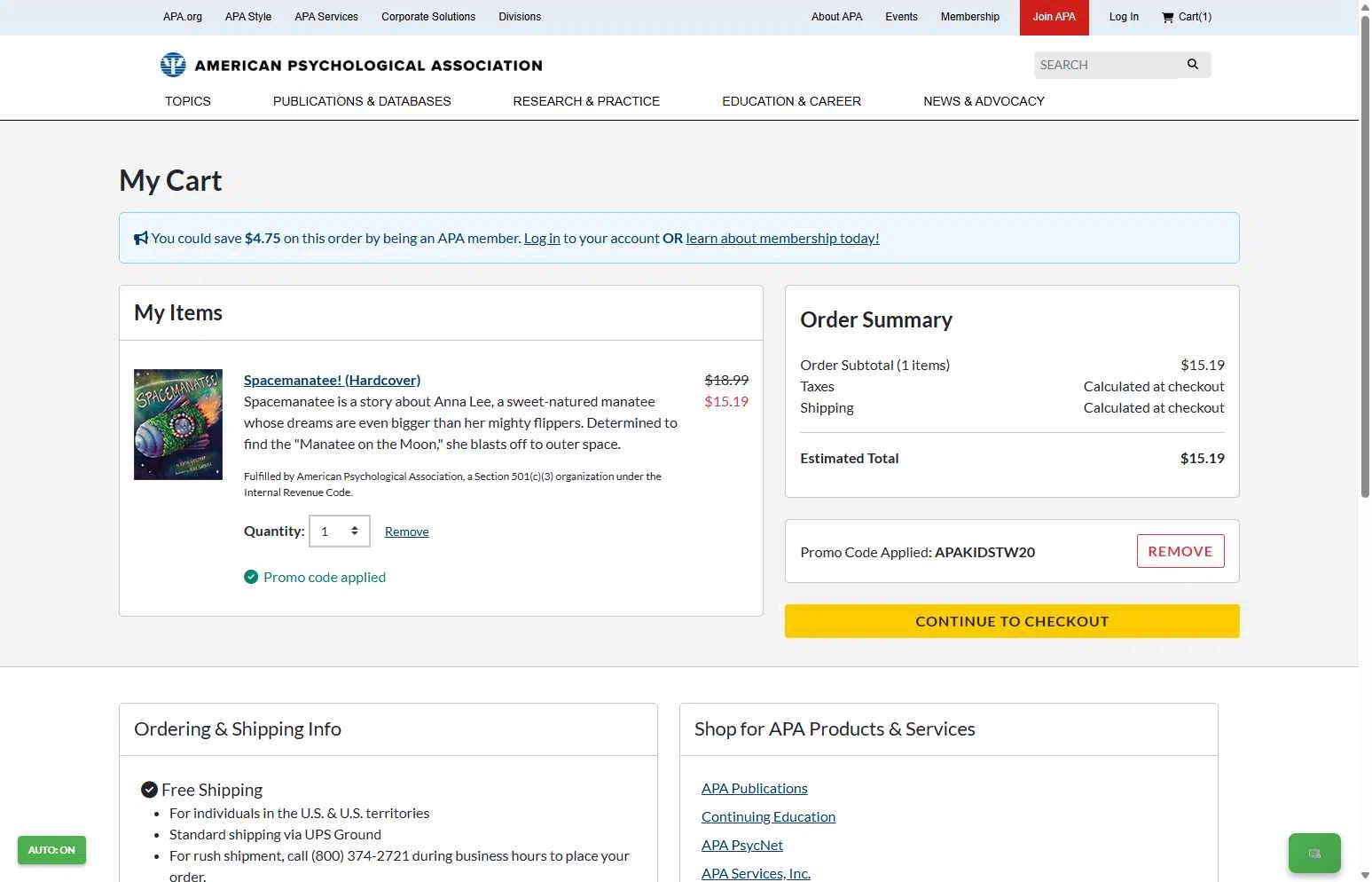Screen dimensions: 1372x882
Task: Open EDUCATION & CAREER menu
Action: coord(791,101)
